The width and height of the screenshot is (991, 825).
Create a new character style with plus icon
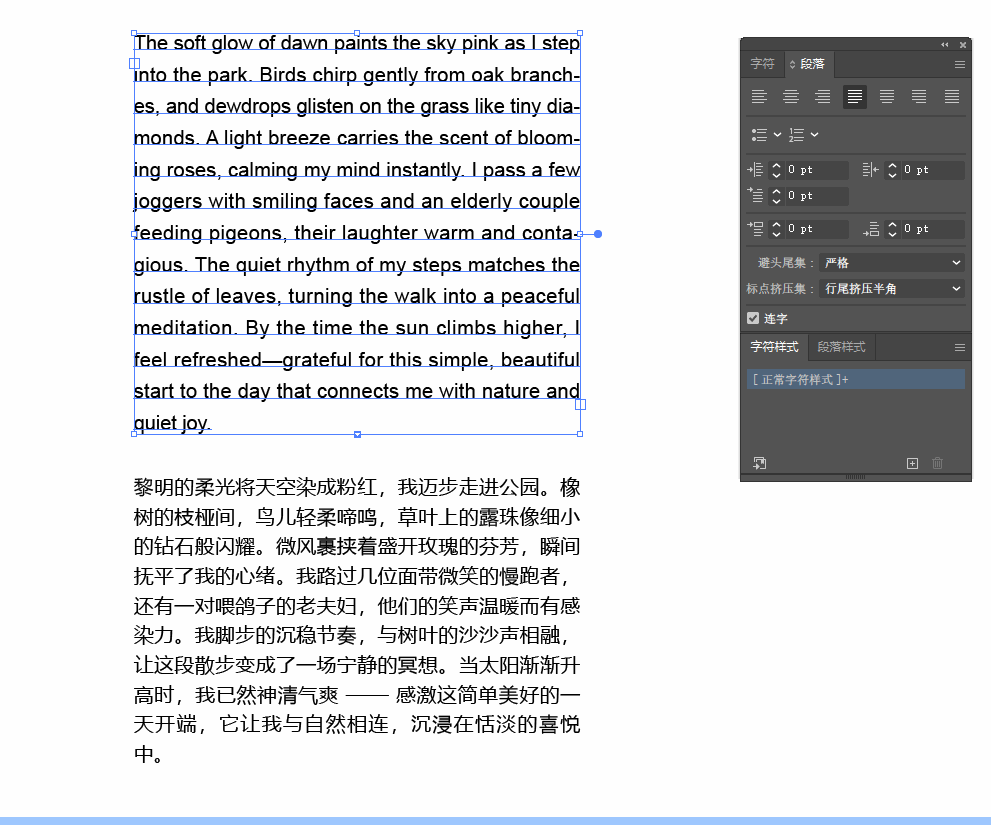(912, 463)
